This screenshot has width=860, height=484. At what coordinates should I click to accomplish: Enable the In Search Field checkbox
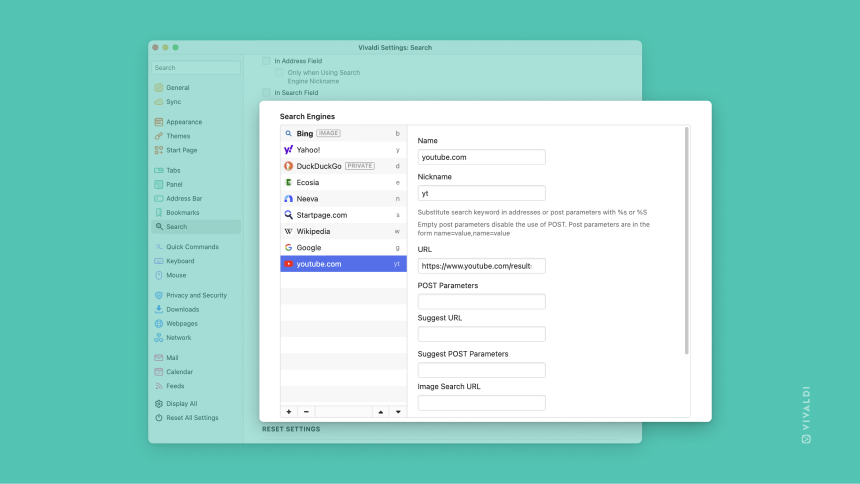click(266, 93)
